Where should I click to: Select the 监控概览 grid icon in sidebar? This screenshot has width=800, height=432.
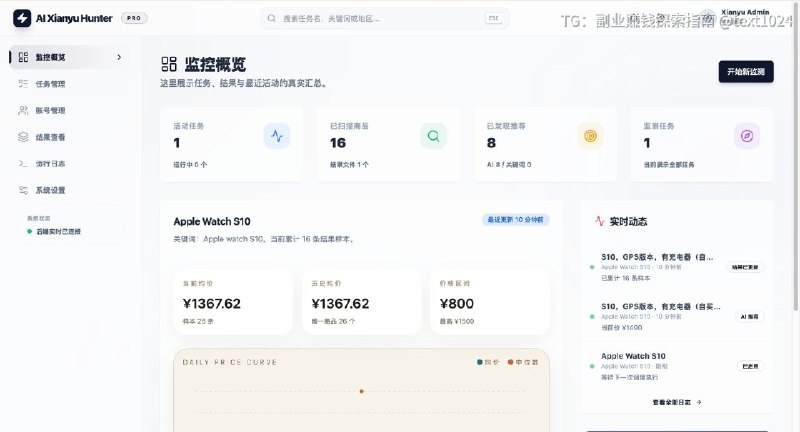pyautogui.click(x=23, y=57)
